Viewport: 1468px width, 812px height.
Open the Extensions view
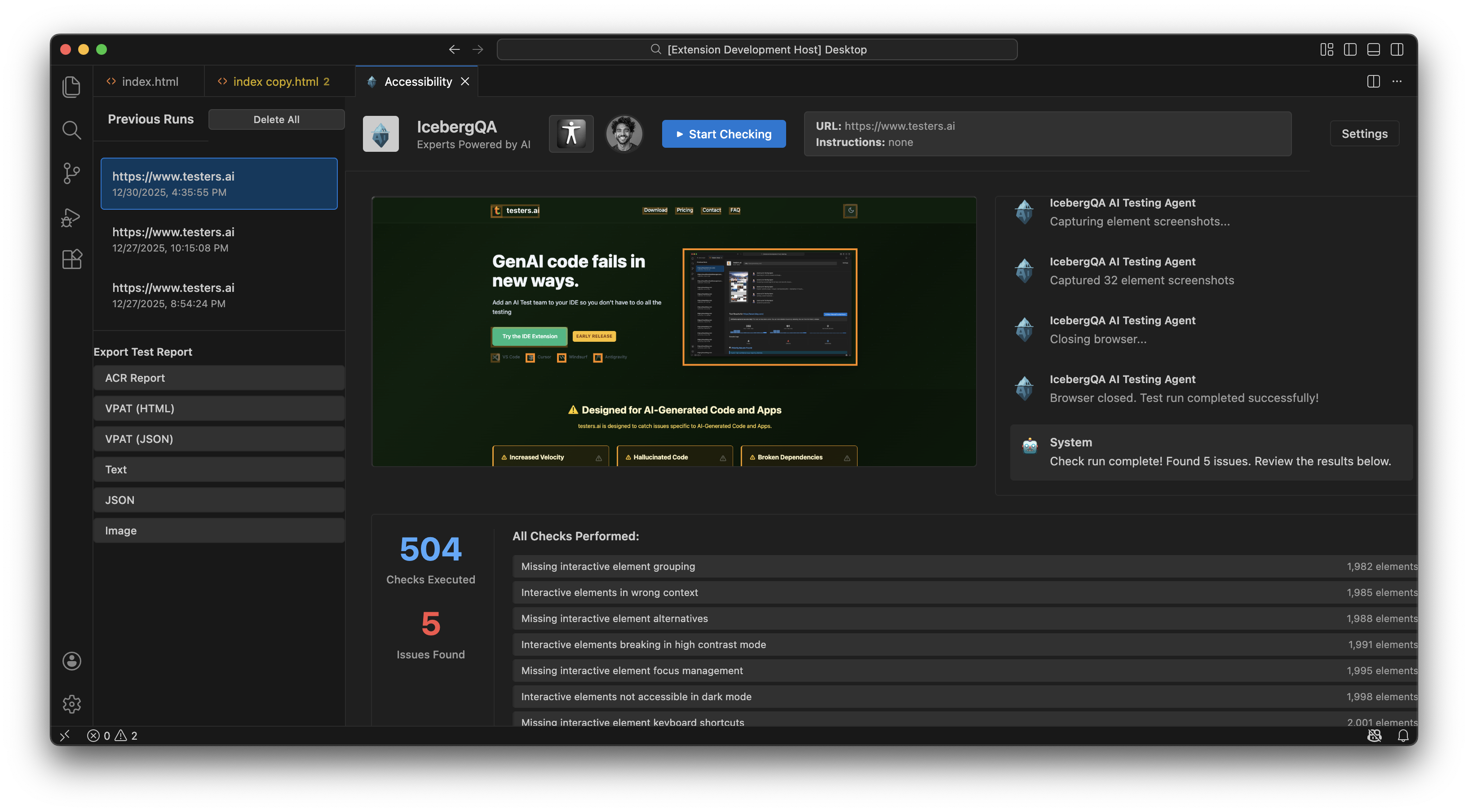[71, 260]
